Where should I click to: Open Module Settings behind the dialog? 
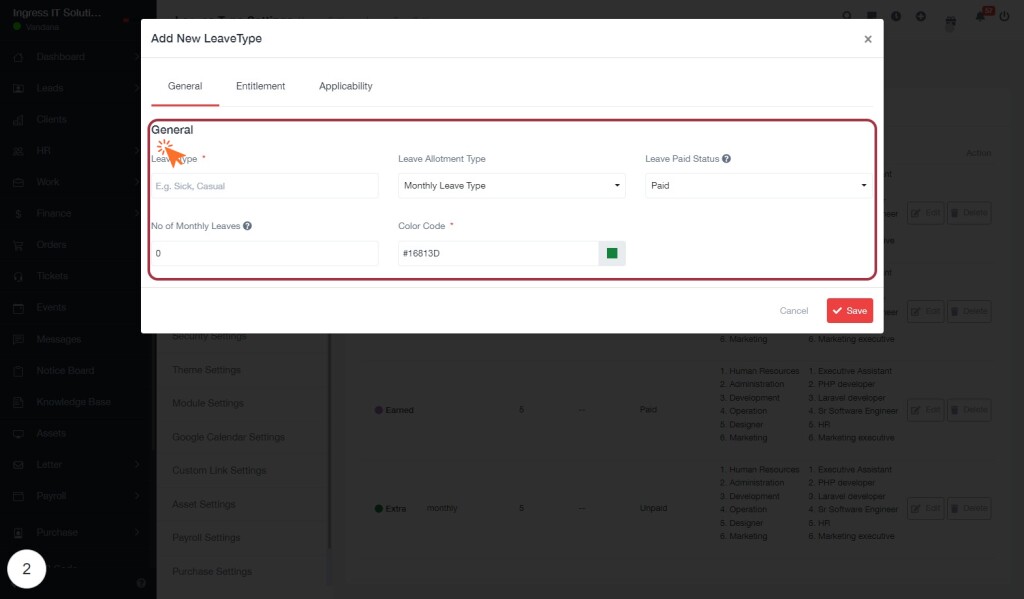pyautogui.click(x=208, y=403)
